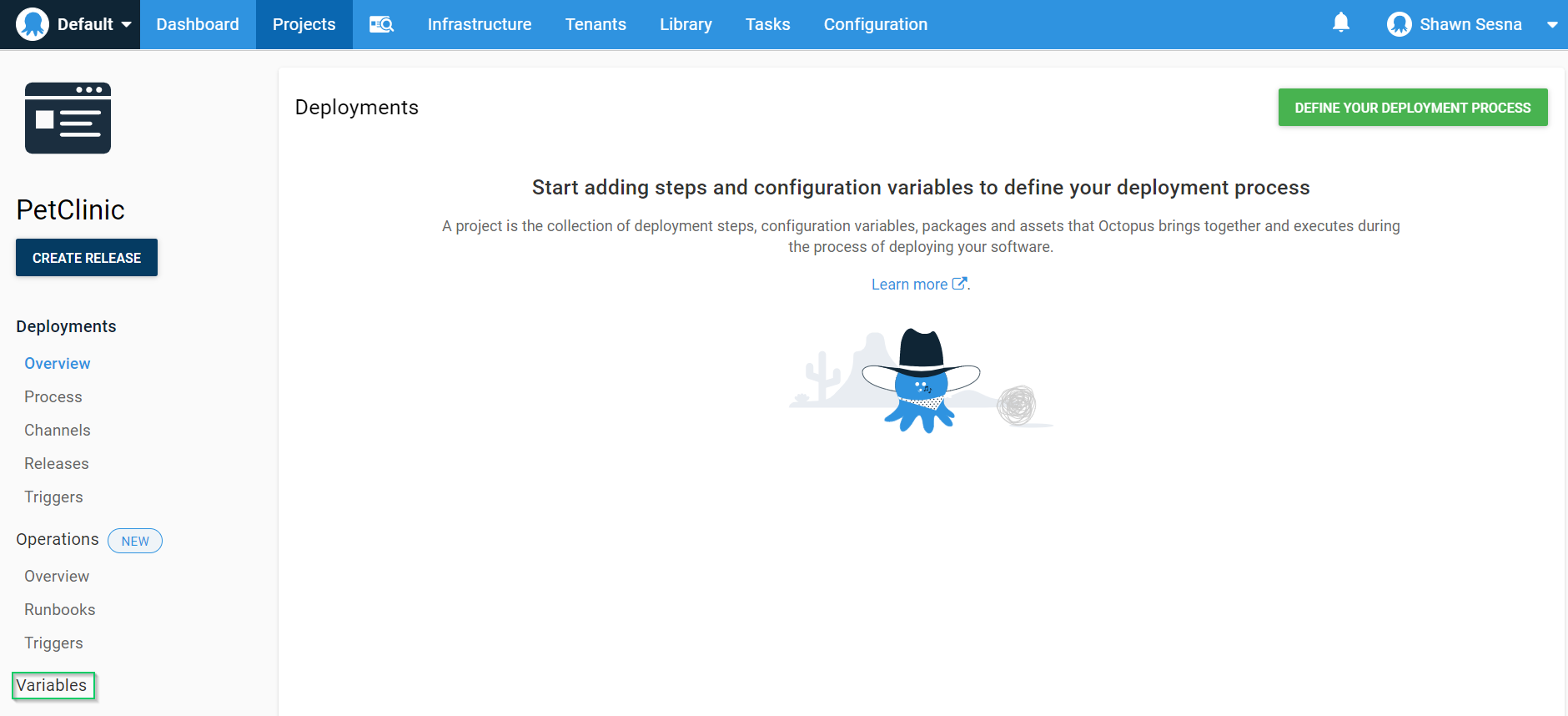This screenshot has height=716, width=1568.
Task: Open the notifications bell
Action: coord(1340,23)
